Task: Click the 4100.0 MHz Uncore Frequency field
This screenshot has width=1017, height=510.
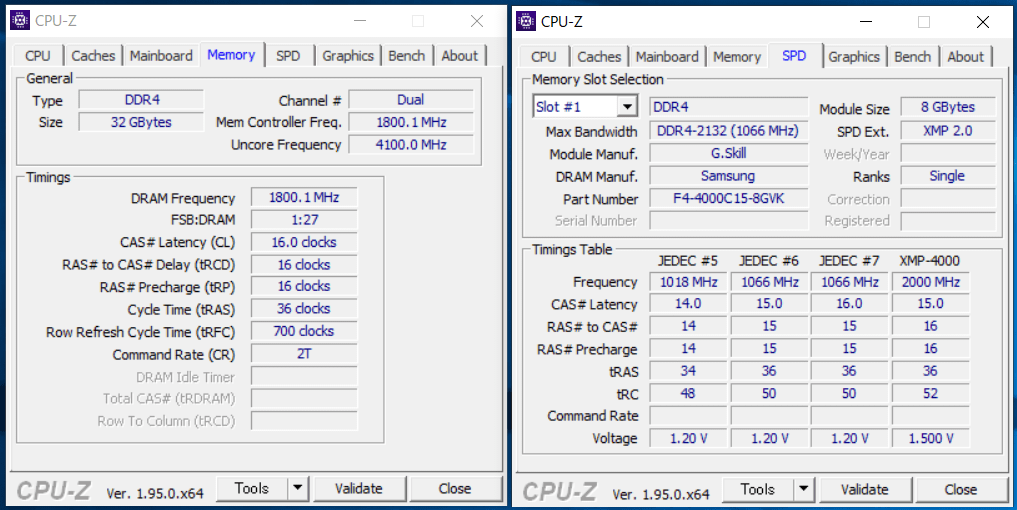Action: click(x=411, y=145)
